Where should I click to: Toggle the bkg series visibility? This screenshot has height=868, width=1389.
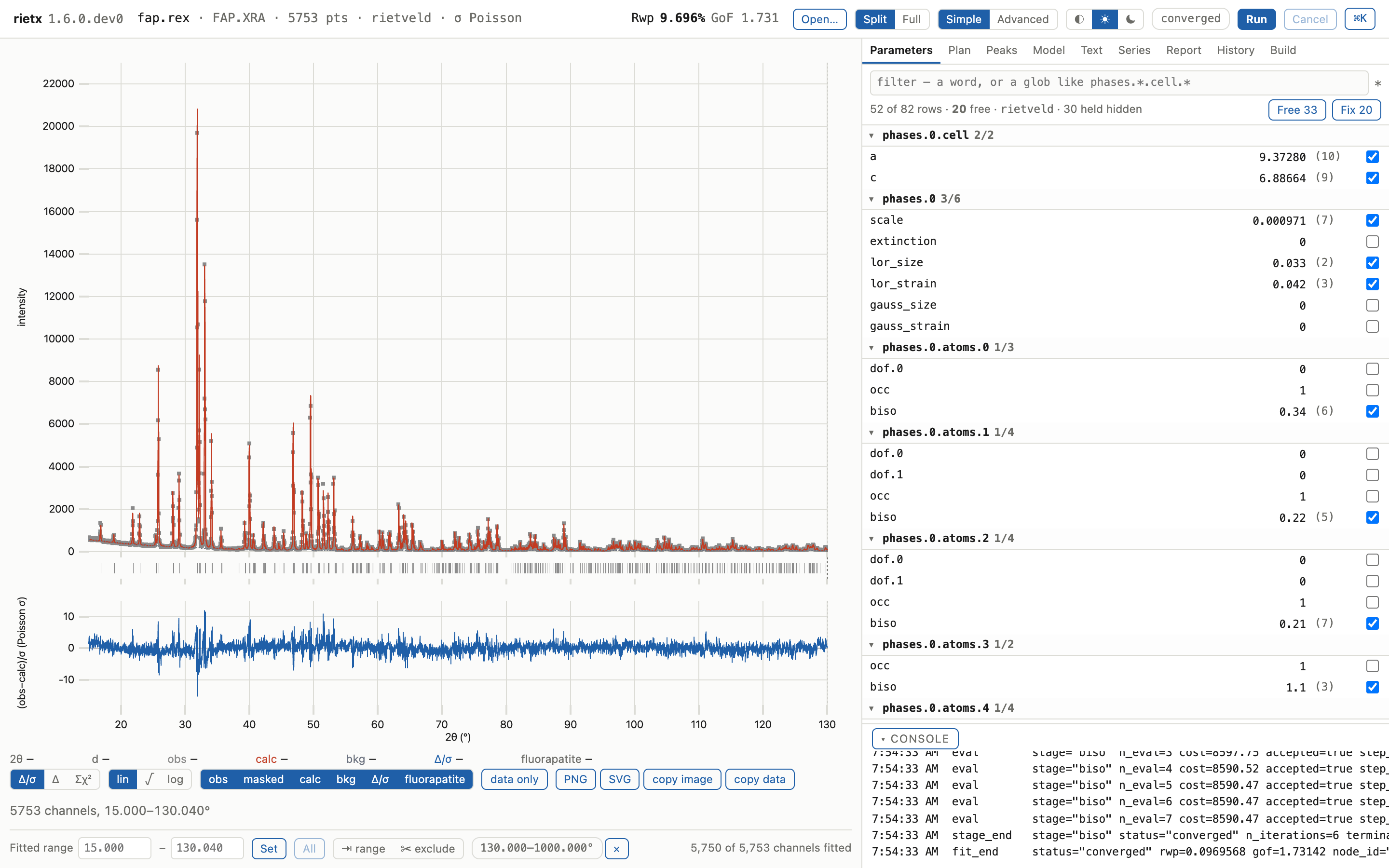tap(345, 779)
